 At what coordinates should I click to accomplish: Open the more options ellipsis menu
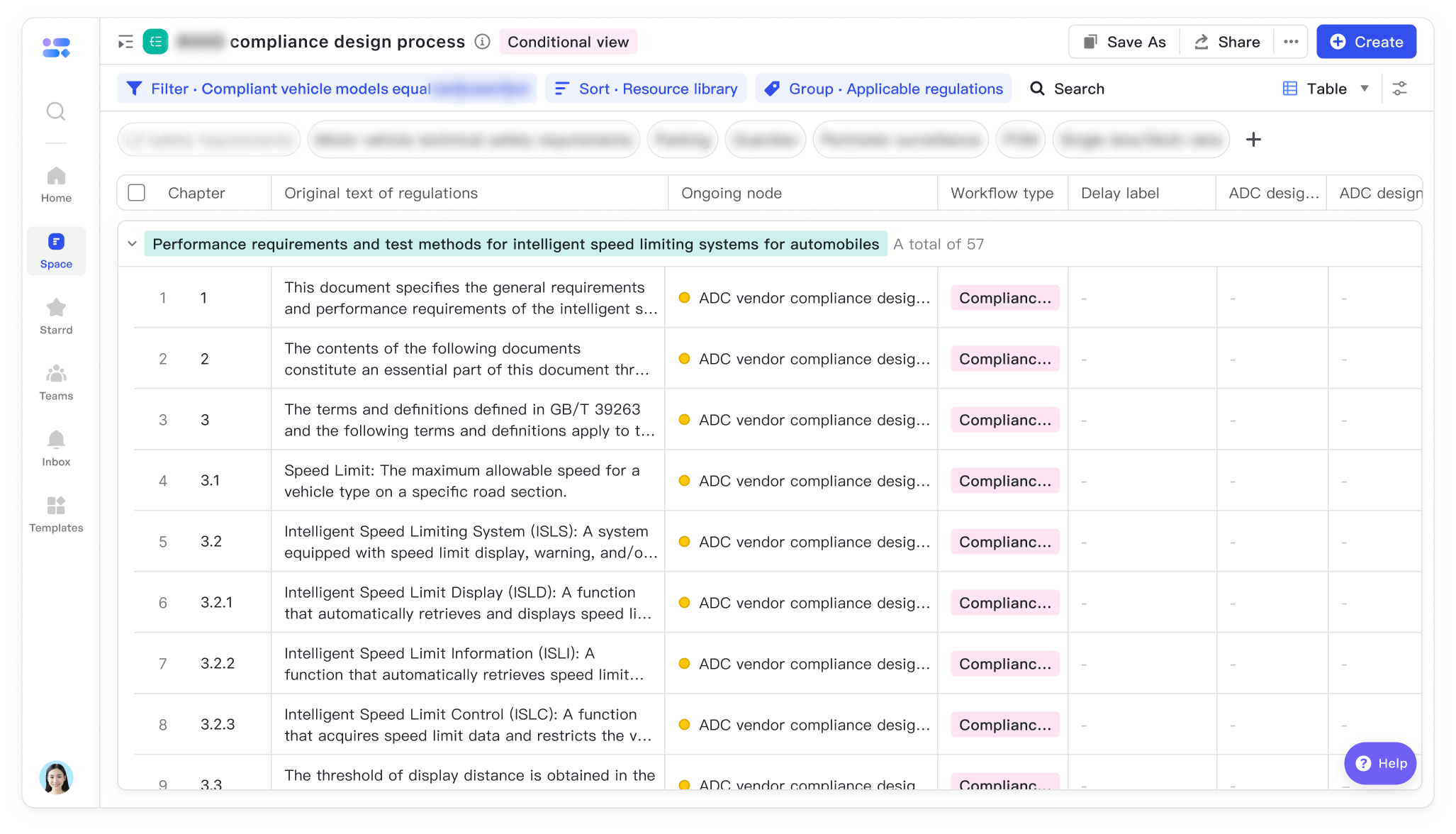coord(1291,42)
